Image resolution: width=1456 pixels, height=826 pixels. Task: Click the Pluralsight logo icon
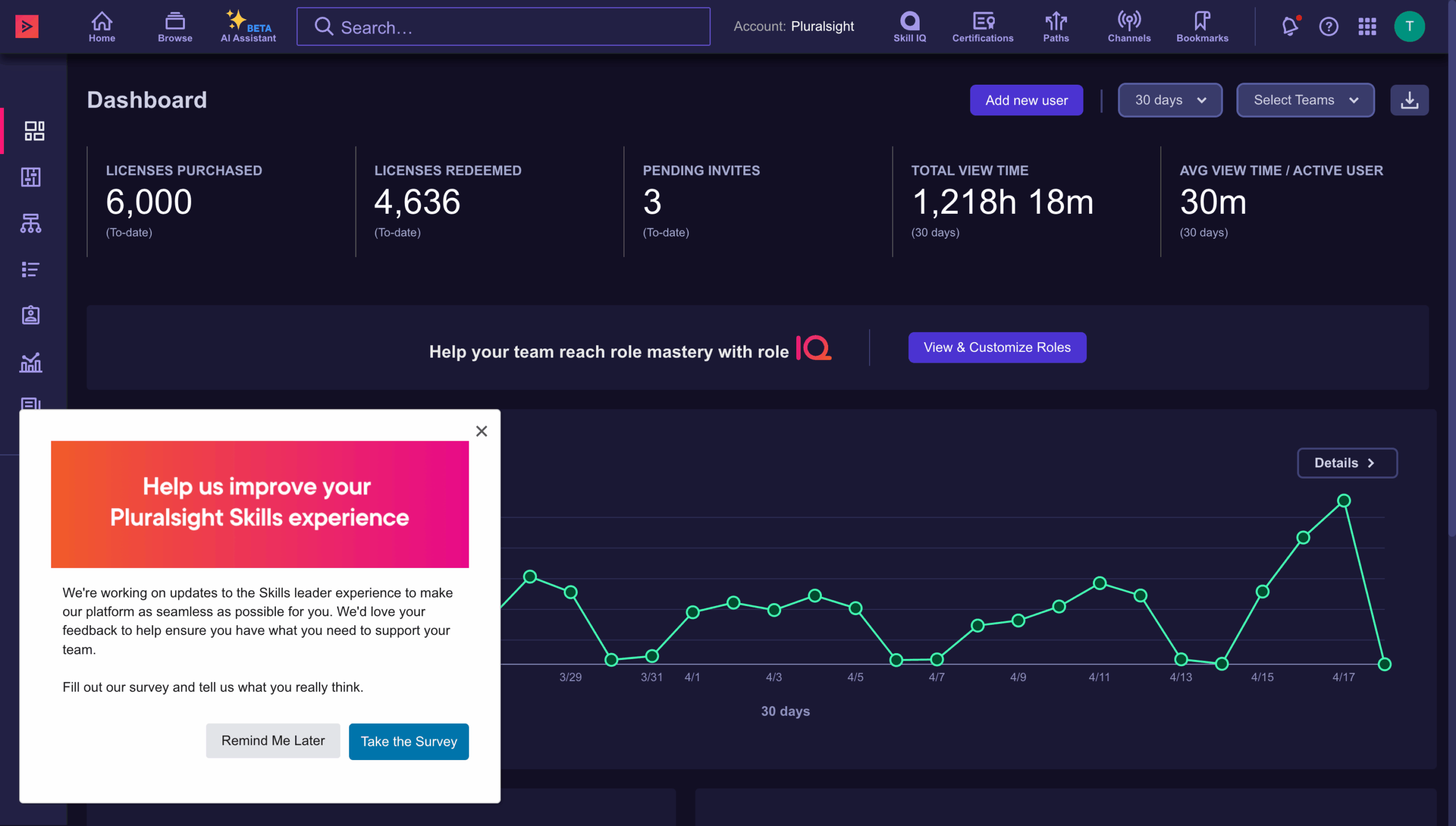pyautogui.click(x=27, y=26)
